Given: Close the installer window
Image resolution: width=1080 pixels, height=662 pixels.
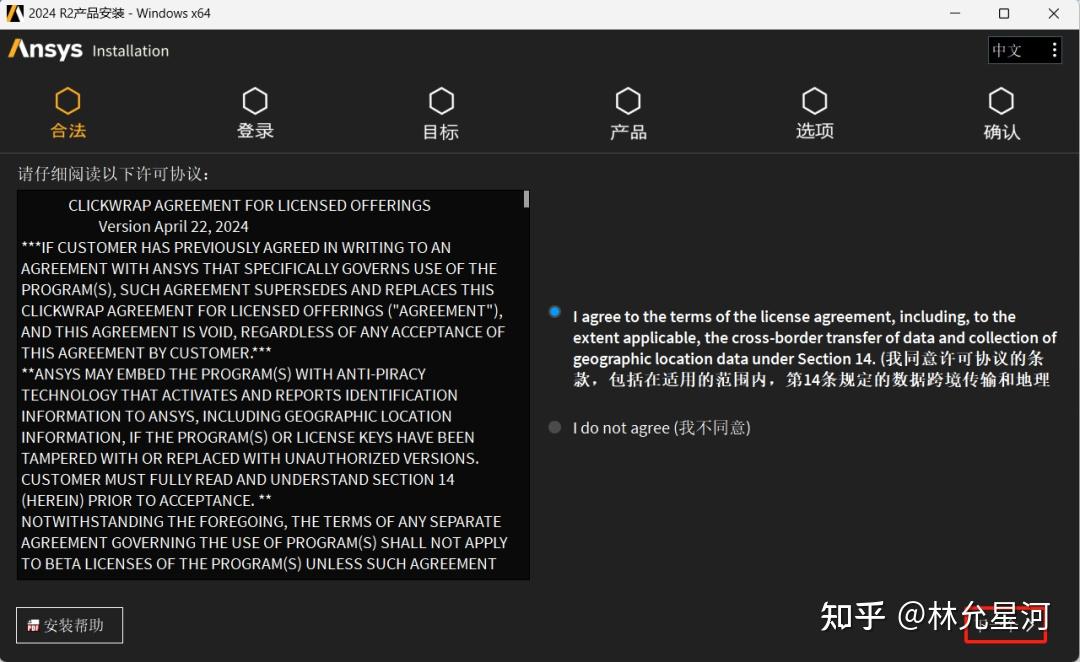Looking at the screenshot, I should pyautogui.click(x=1052, y=13).
